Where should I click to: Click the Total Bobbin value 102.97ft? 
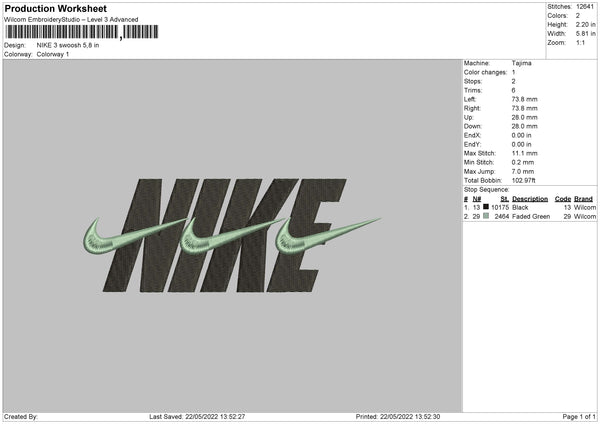pyautogui.click(x=523, y=181)
